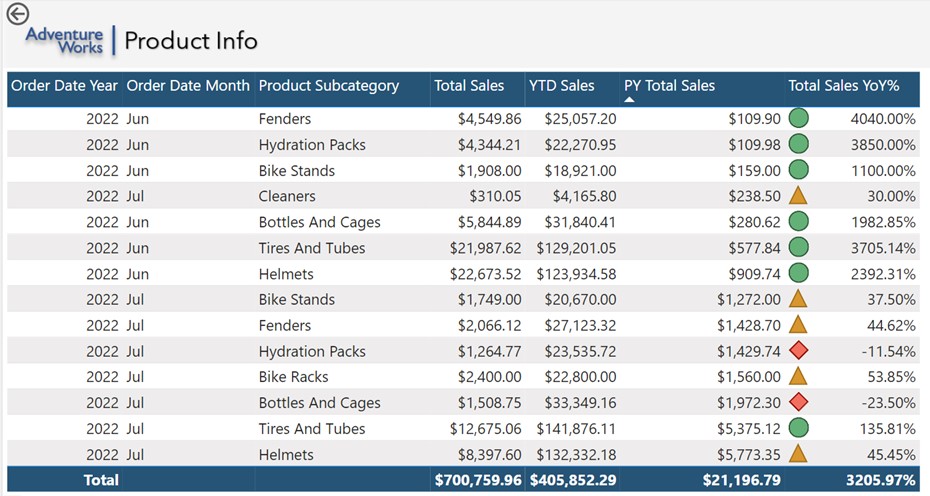Select the Bike Racks subcategory cell
Image resolution: width=930 pixels, height=496 pixels.
[293, 377]
